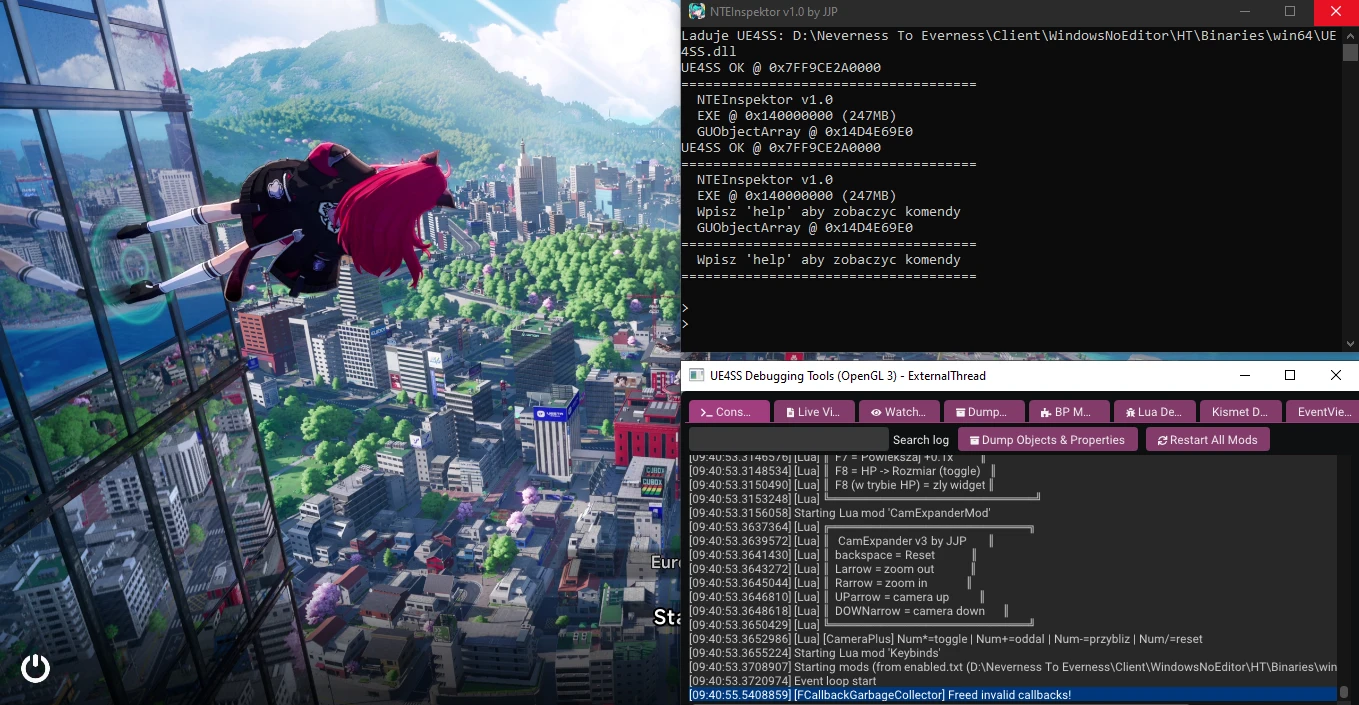Image resolution: width=1359 pixels, height=705 pixels.
Task: Click the Search log input field
Action: [x=788, y=439]
